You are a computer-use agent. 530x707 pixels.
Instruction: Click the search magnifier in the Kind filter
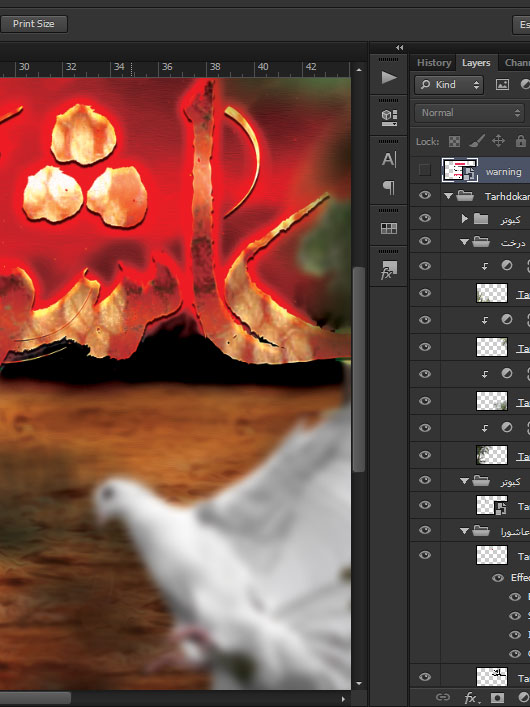[x=425, y=85]
